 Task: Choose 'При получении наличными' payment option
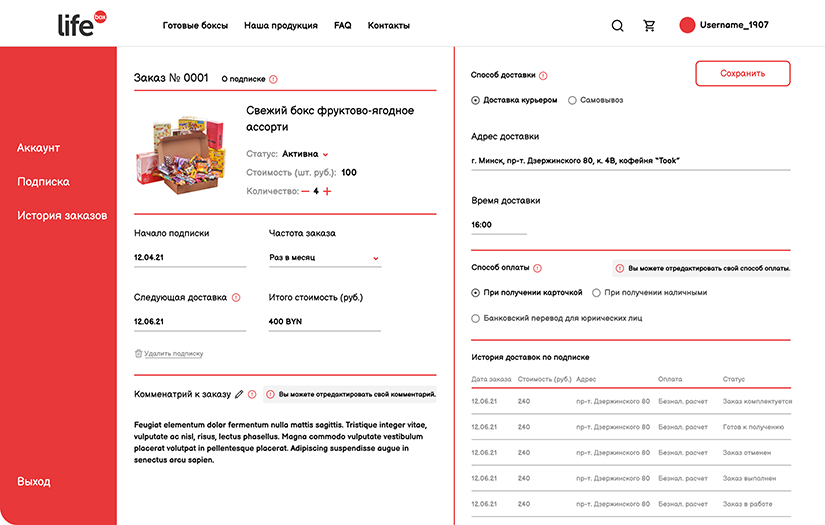(x=597, y=293)
